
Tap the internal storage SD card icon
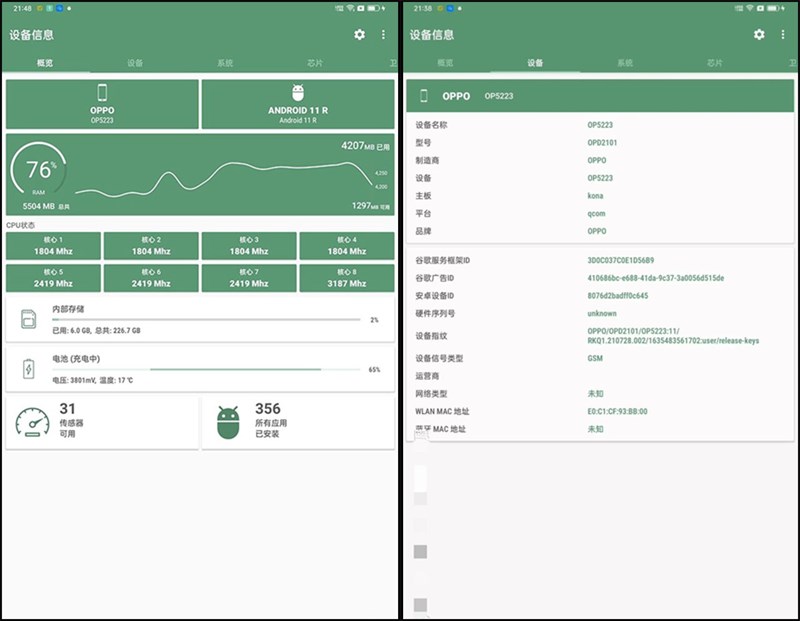pos(29,319)
